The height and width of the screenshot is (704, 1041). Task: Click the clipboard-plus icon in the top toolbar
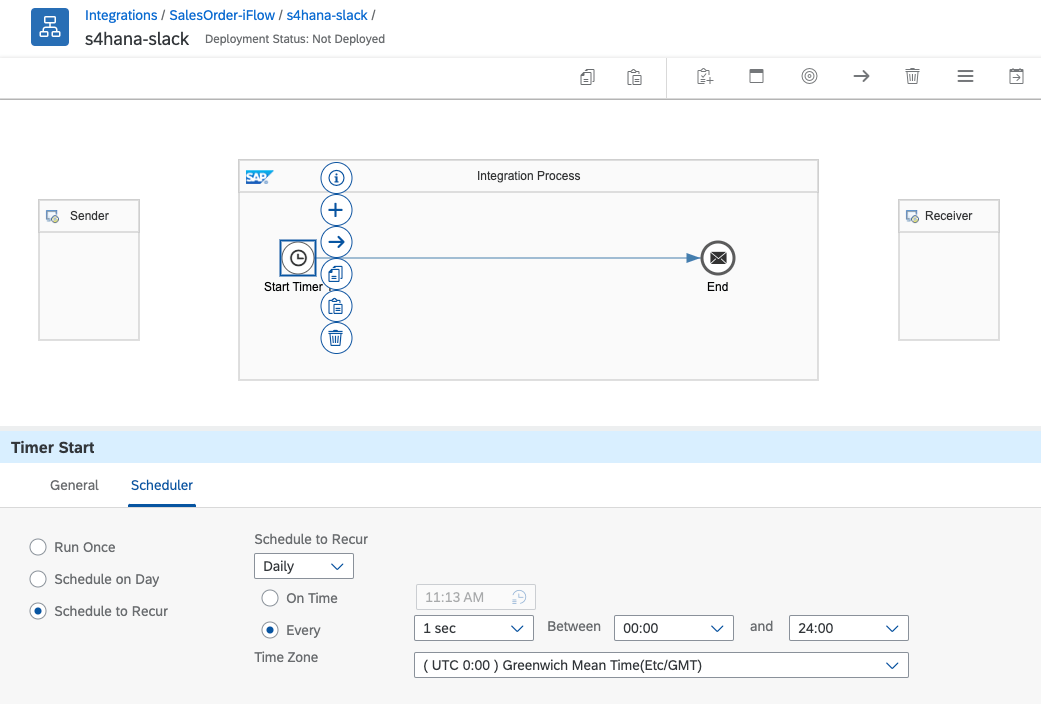tap(705, 76)
